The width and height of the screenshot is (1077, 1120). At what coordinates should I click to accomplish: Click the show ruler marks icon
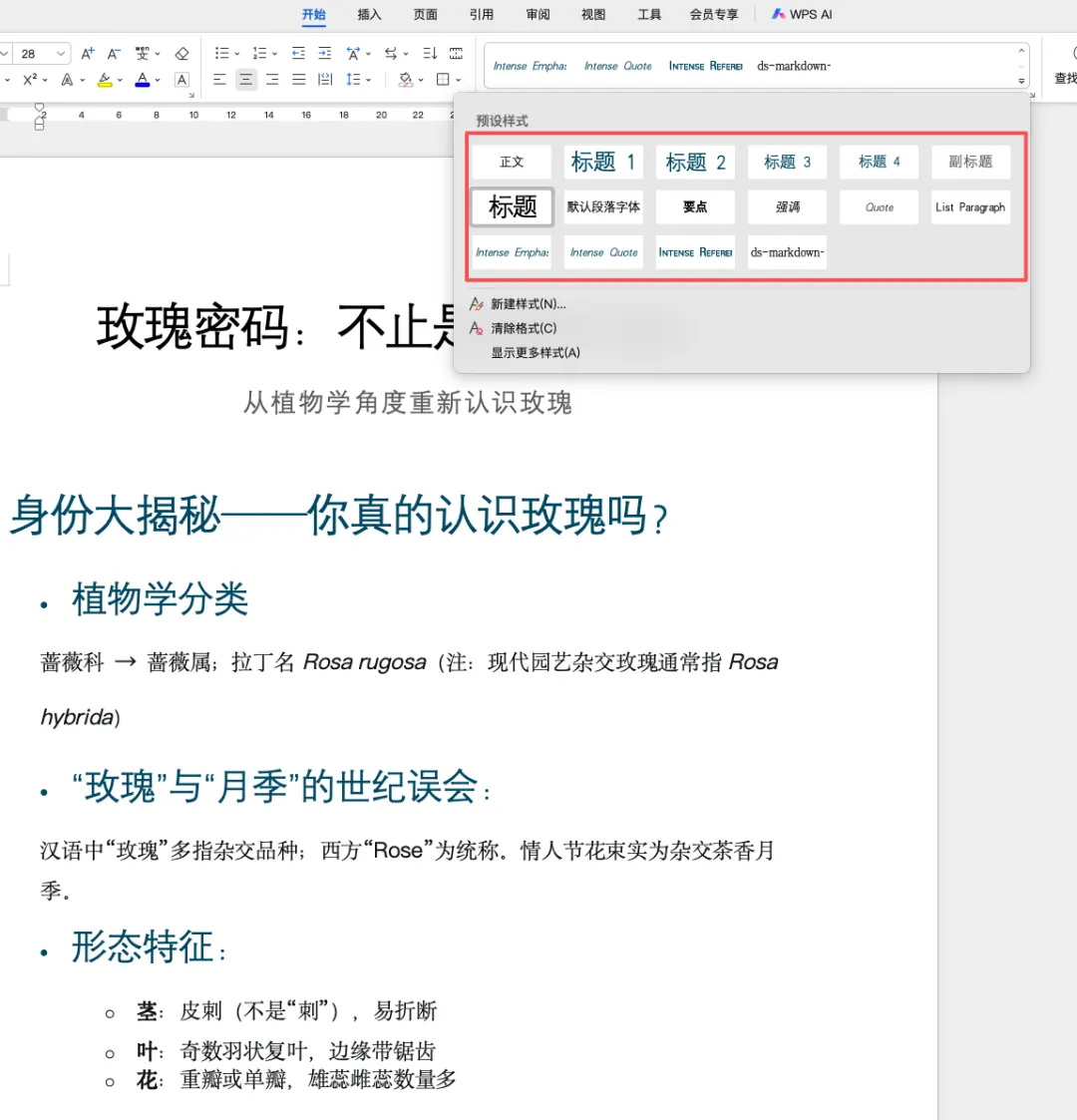point(456,54)
